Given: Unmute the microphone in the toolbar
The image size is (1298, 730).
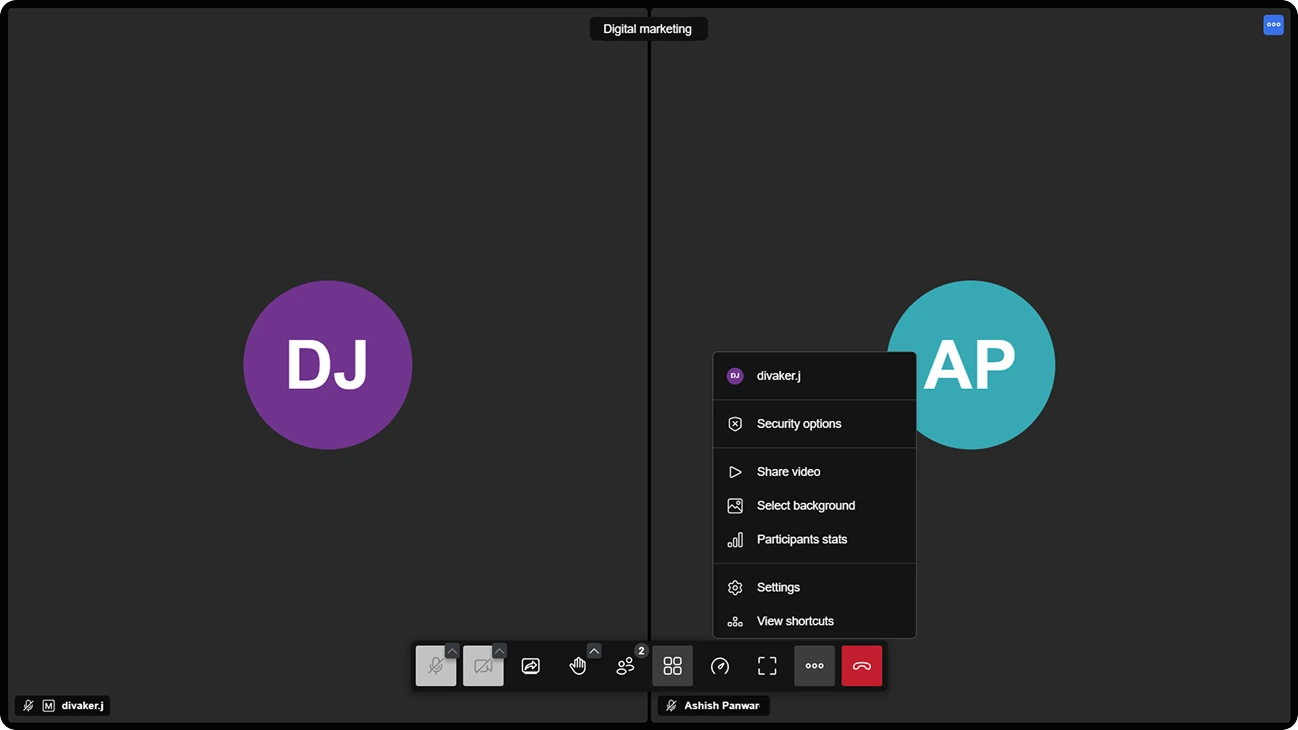Looking at the screenshot, I should [x=434, y=667].
